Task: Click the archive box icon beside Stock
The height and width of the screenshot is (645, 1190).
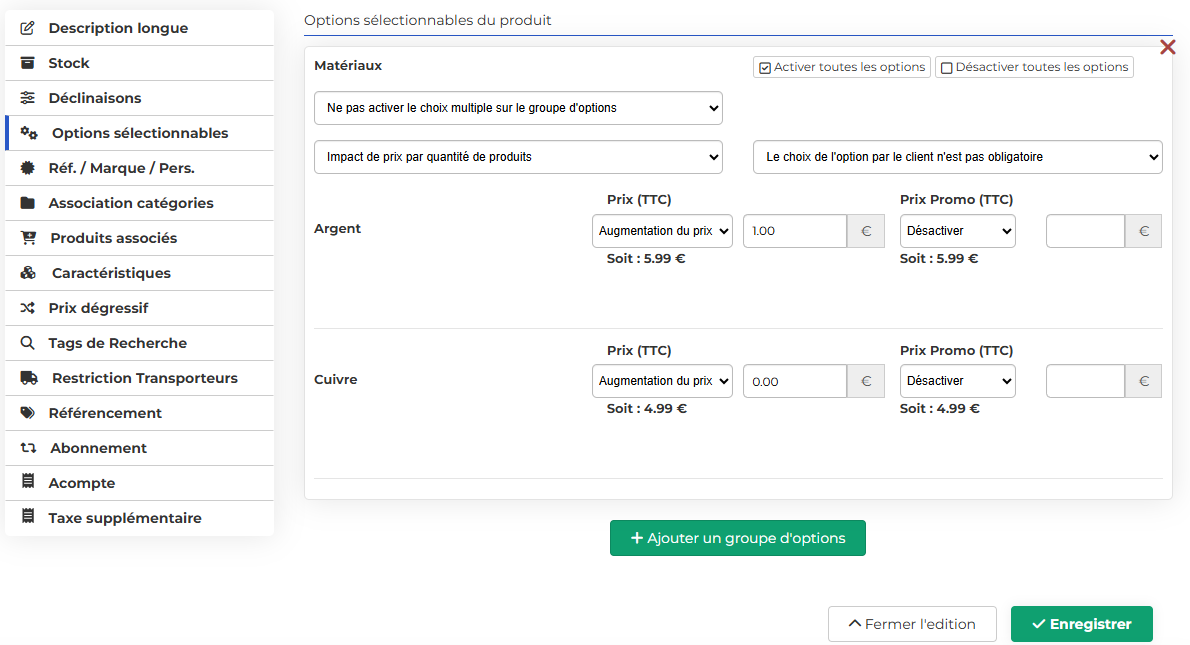Action: tap(27, 63)
